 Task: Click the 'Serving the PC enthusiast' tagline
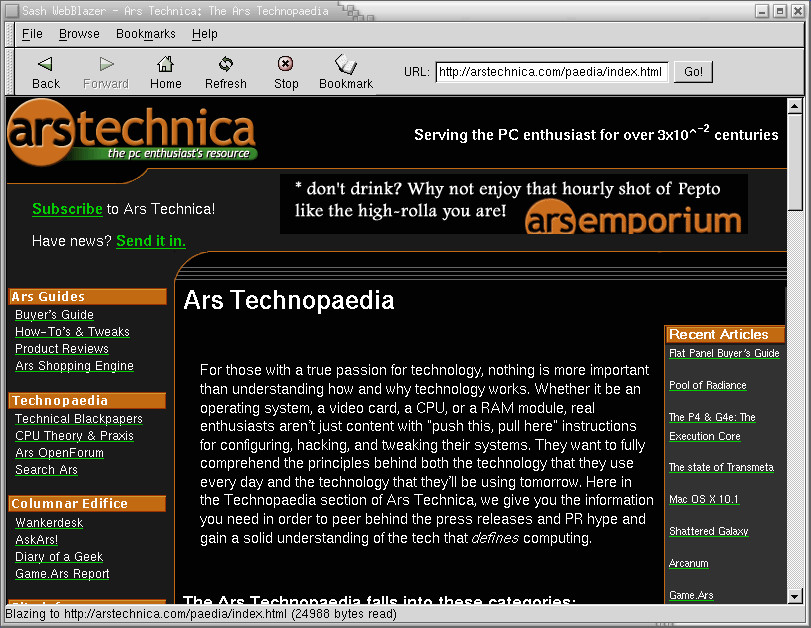click(x=596, y=134)
